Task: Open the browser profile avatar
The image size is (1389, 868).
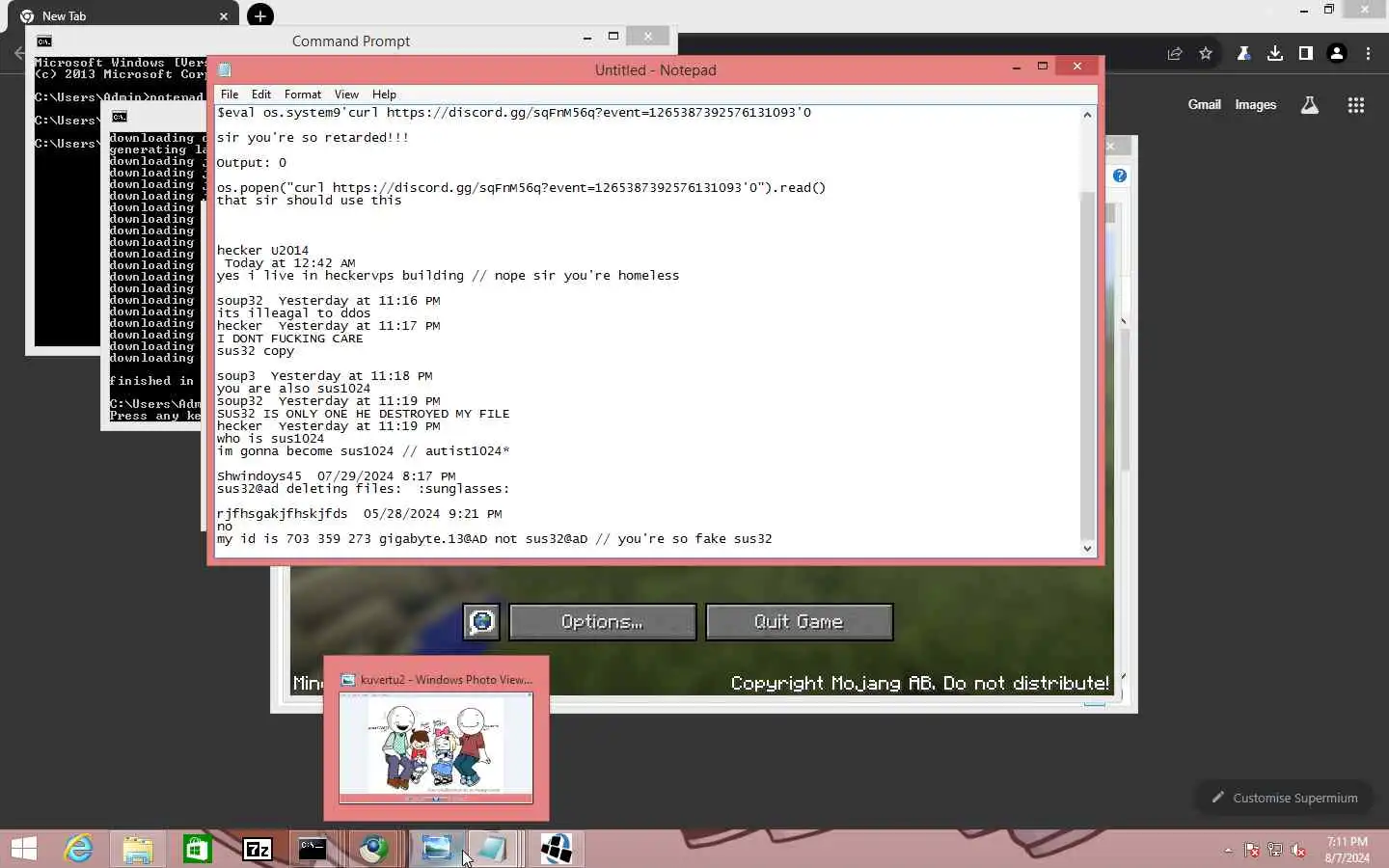Action: coord(1337,54)
